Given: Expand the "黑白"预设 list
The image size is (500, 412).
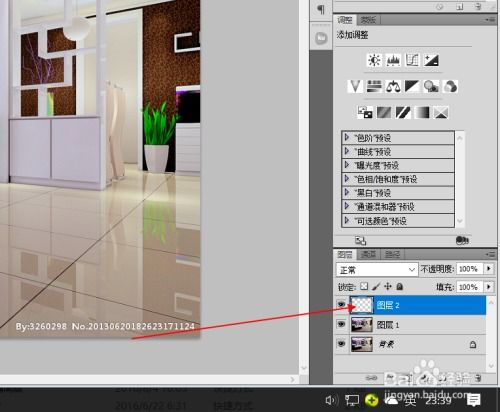Looking at the screenshot, I should 347,193.
